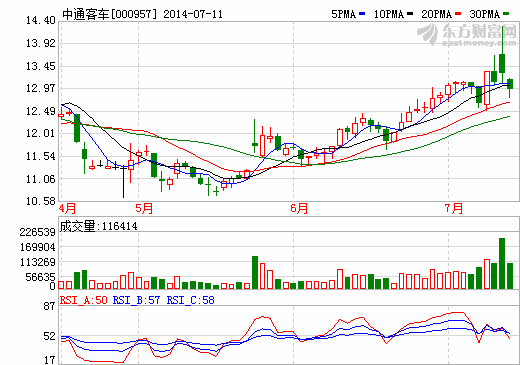Click the 7月 month label on the time axis
This screenshot has width=520, height=365.
pyautogui.click(x=454, y=209)
